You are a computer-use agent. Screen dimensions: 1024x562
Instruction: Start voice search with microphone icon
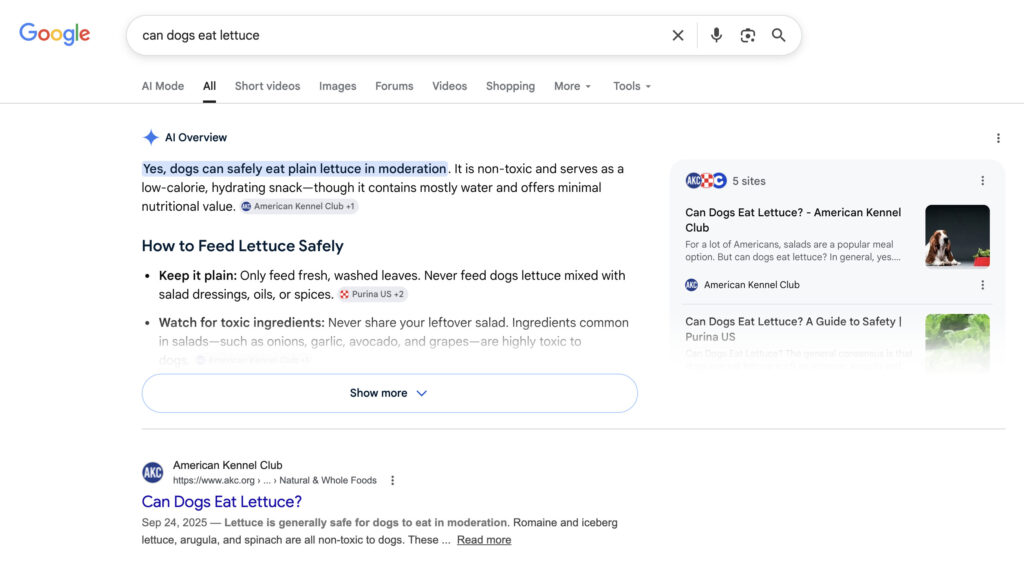click(716, 35)
